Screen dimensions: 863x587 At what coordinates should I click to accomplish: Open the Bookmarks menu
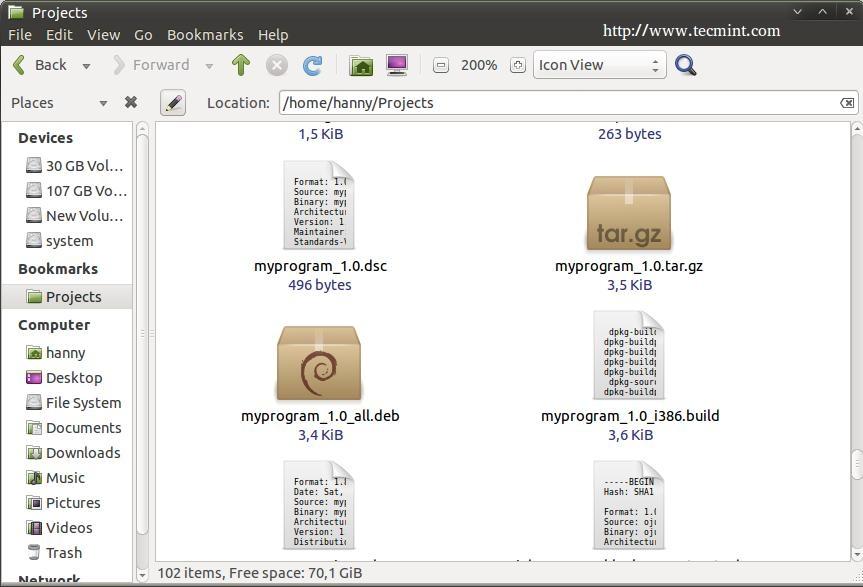tap(205, 34)
